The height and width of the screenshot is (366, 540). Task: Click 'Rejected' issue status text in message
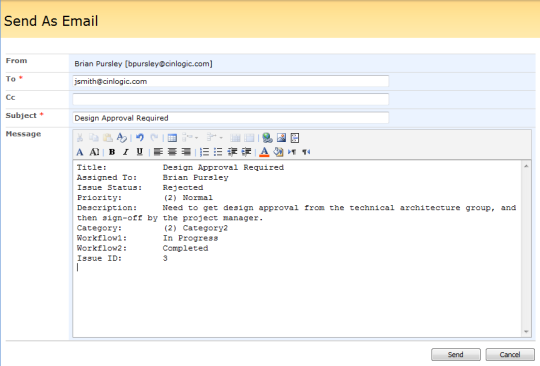(x=183, y=188)
